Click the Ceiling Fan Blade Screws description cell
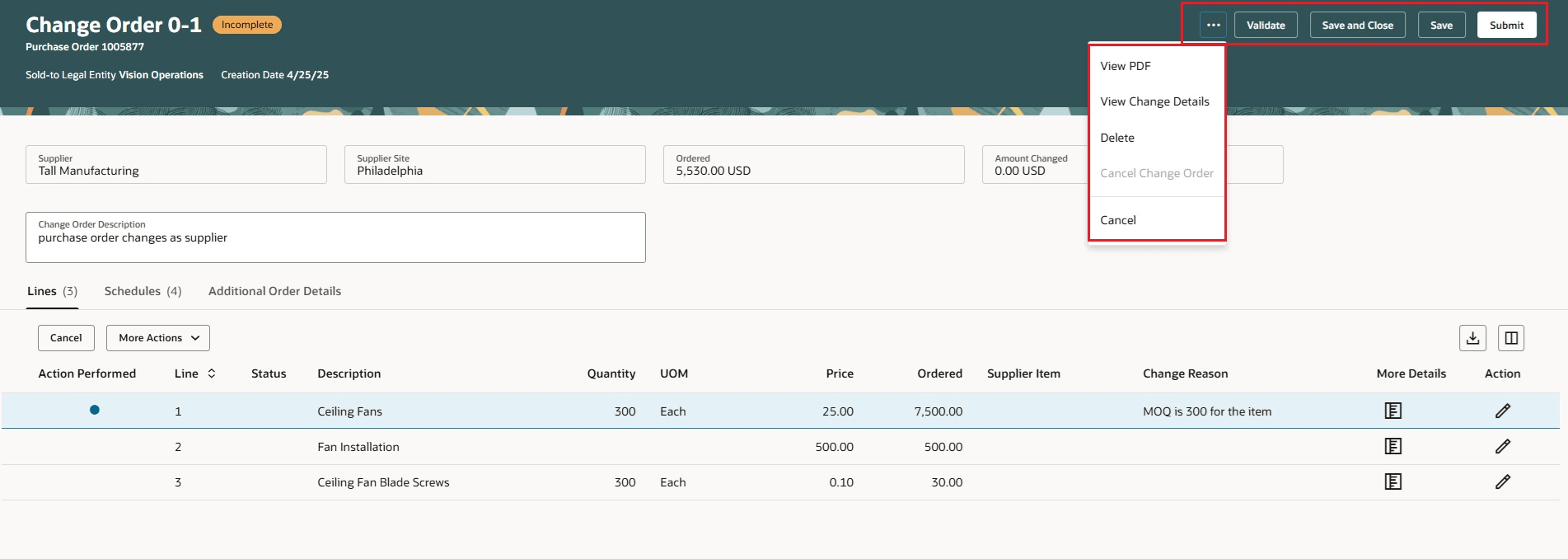 (x=383, y=482)
